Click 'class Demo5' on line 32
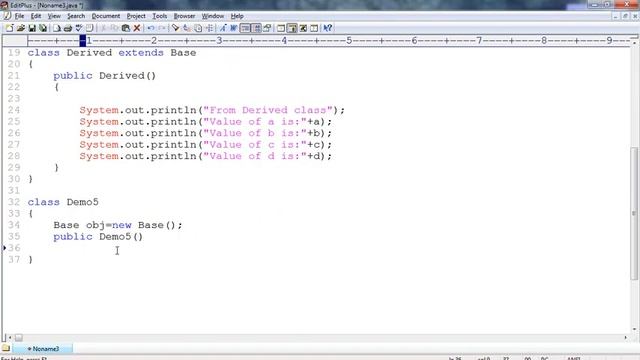The height and width of the screenshot is (360, 640). 63,202
